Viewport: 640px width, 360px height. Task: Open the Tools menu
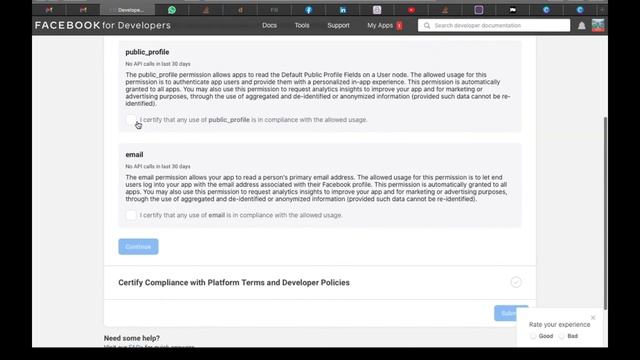point(302,25)
